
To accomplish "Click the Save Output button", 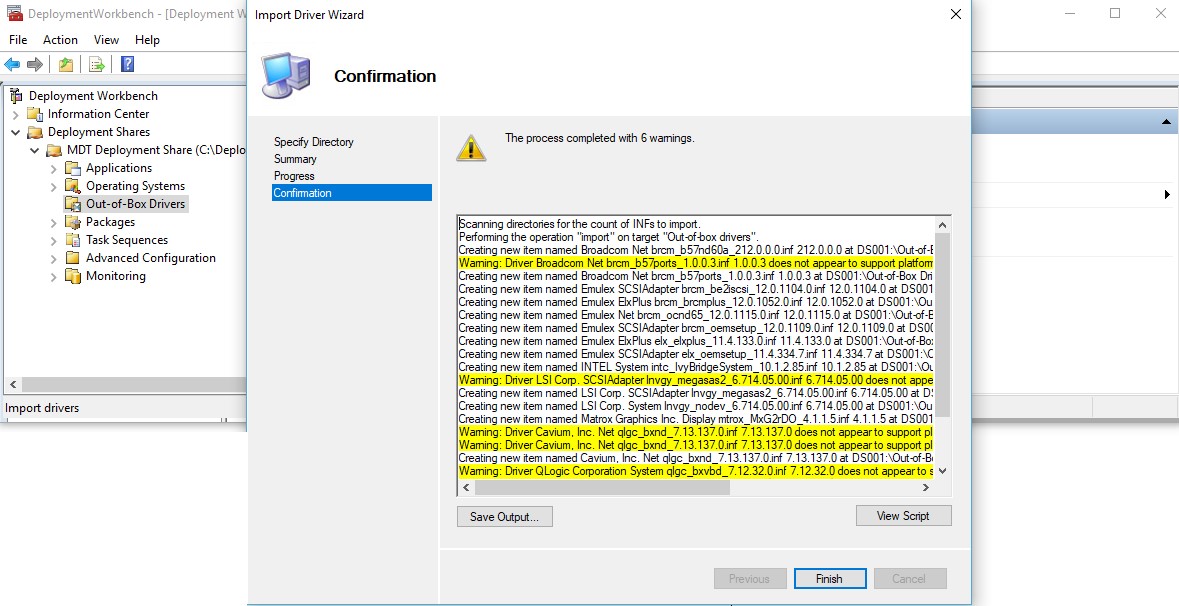I will point(504,517).
